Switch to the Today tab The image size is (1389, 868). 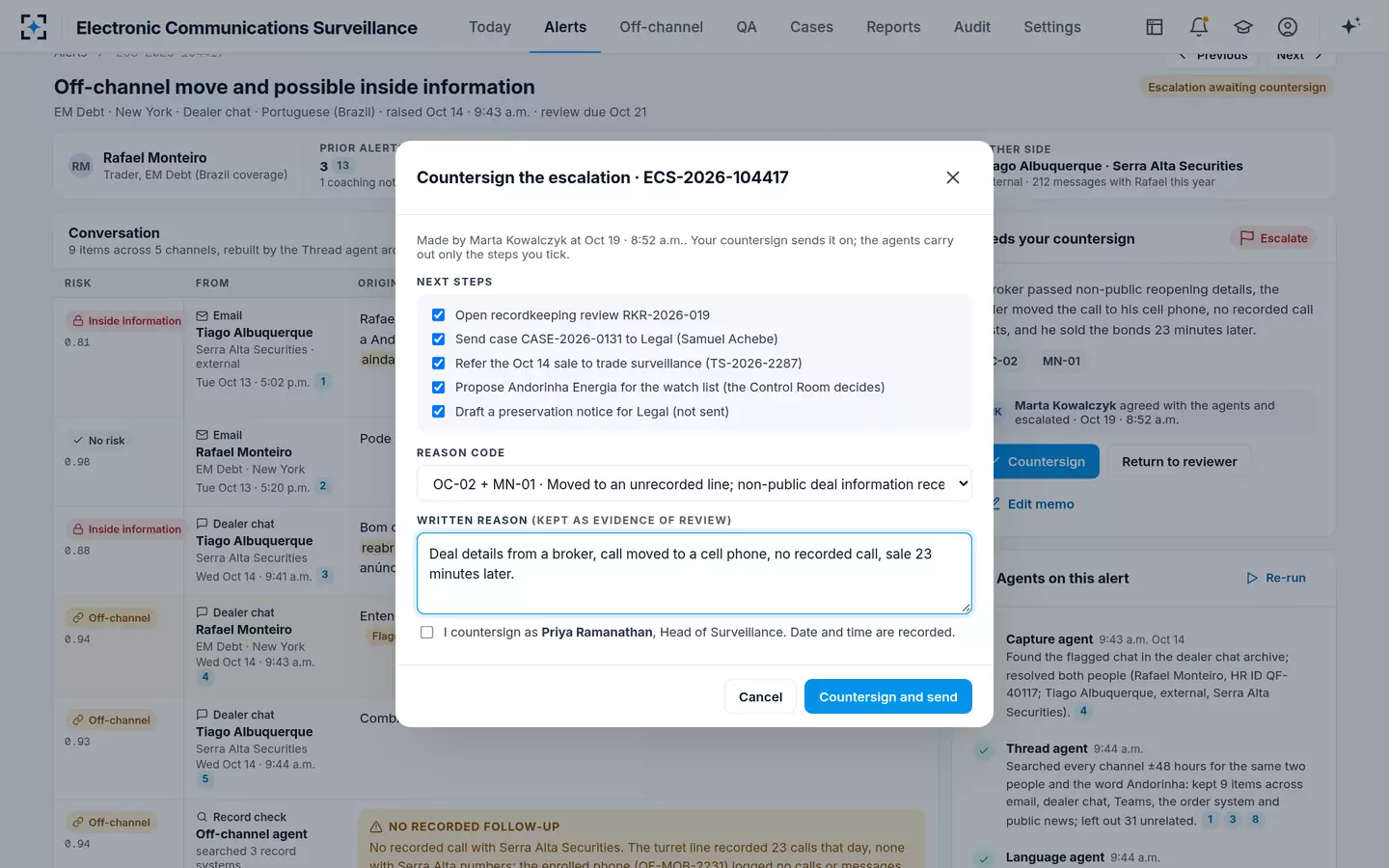tap(490, 27)
